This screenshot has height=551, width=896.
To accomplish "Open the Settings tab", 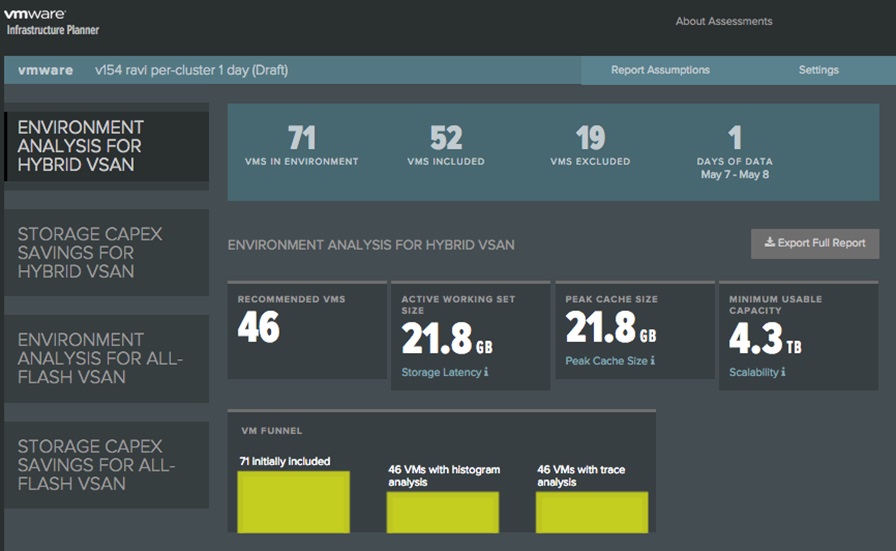I will coord(818,70).
